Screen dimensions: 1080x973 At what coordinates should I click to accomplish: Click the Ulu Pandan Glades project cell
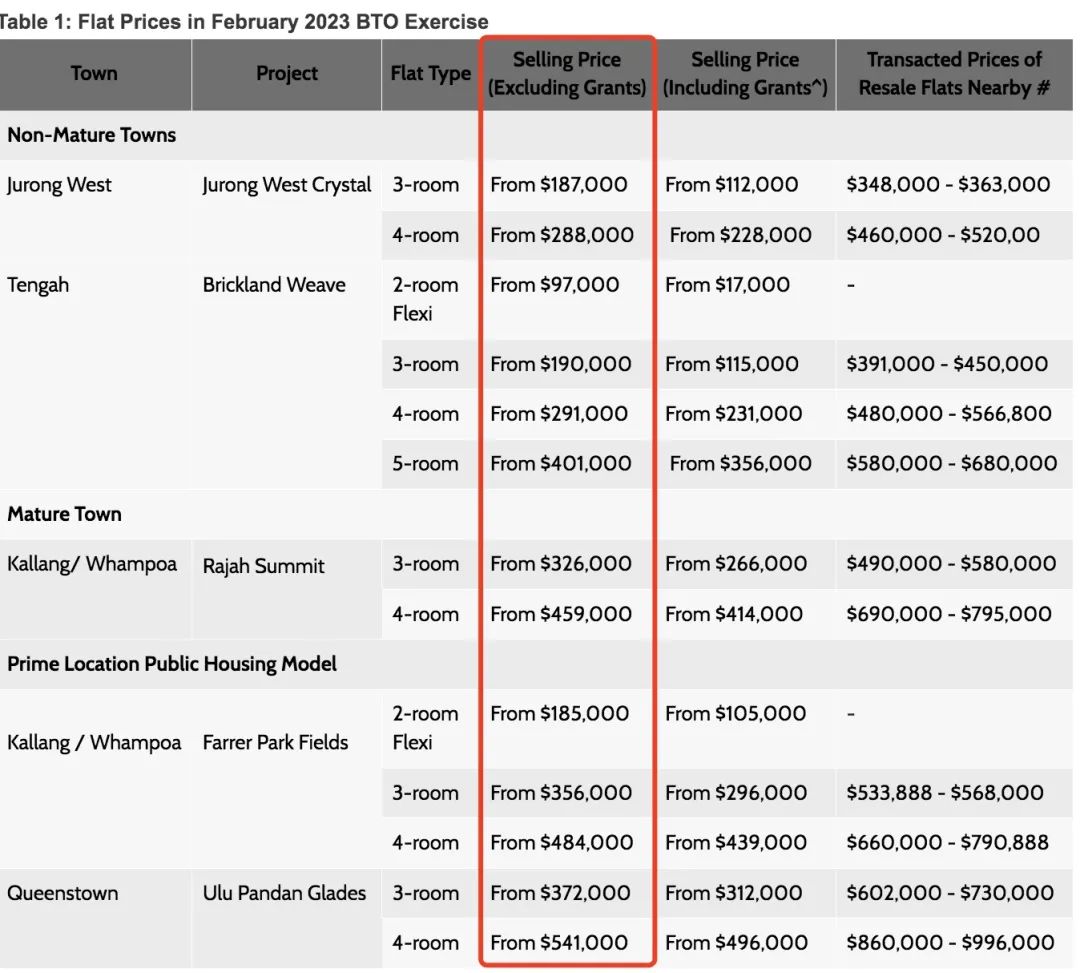285,893
